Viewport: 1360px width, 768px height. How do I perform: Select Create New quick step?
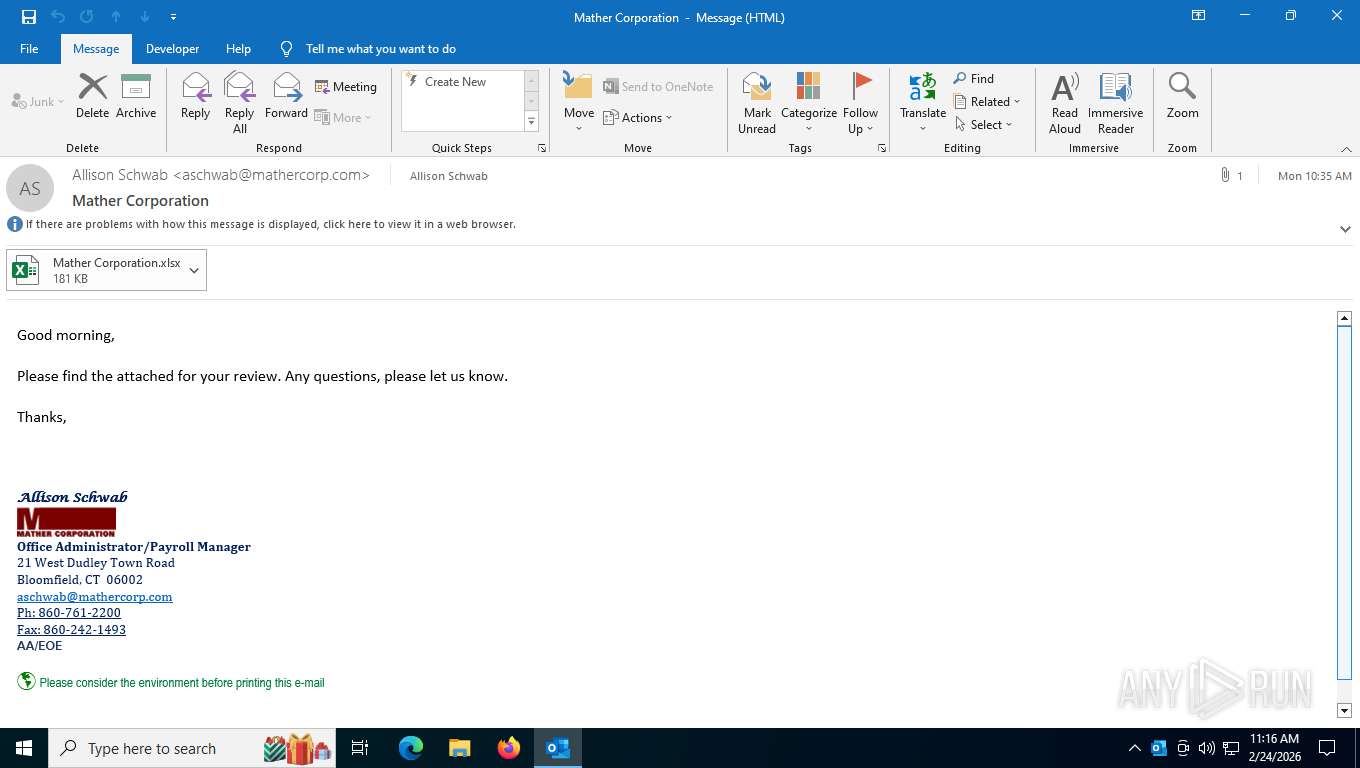click(x=455, y=82)
